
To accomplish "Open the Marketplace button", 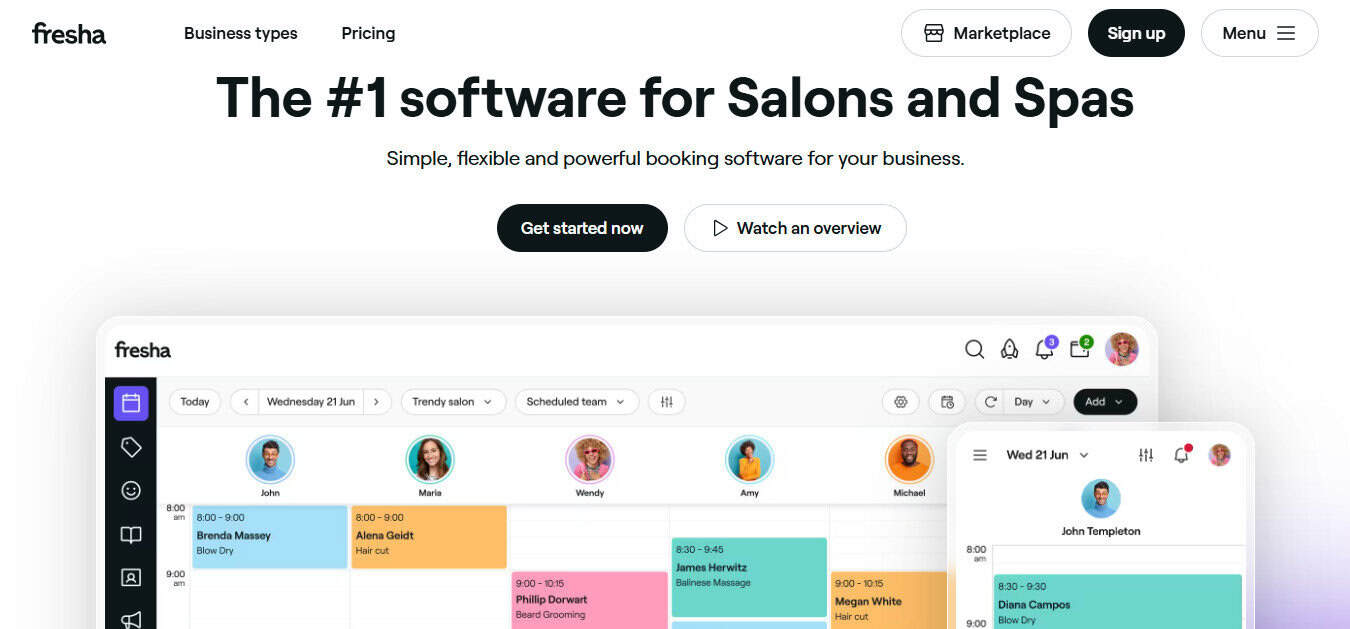I will [x=986, y=33].
